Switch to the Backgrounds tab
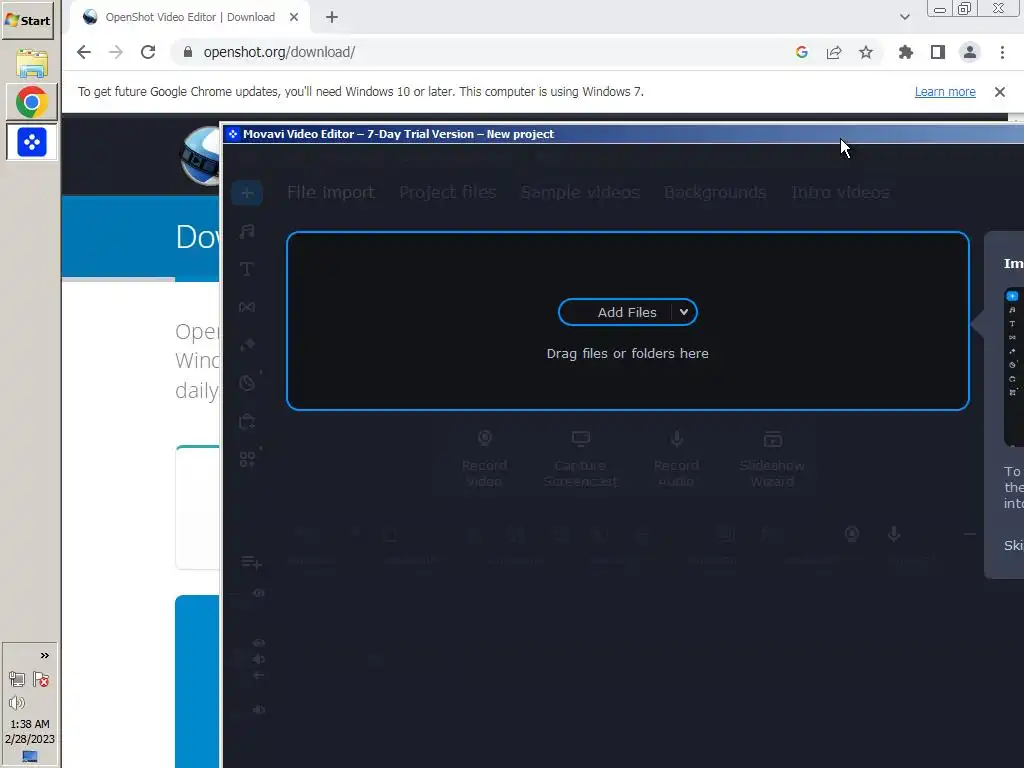Screen dimensions: 1024x768 coord(715,193)
